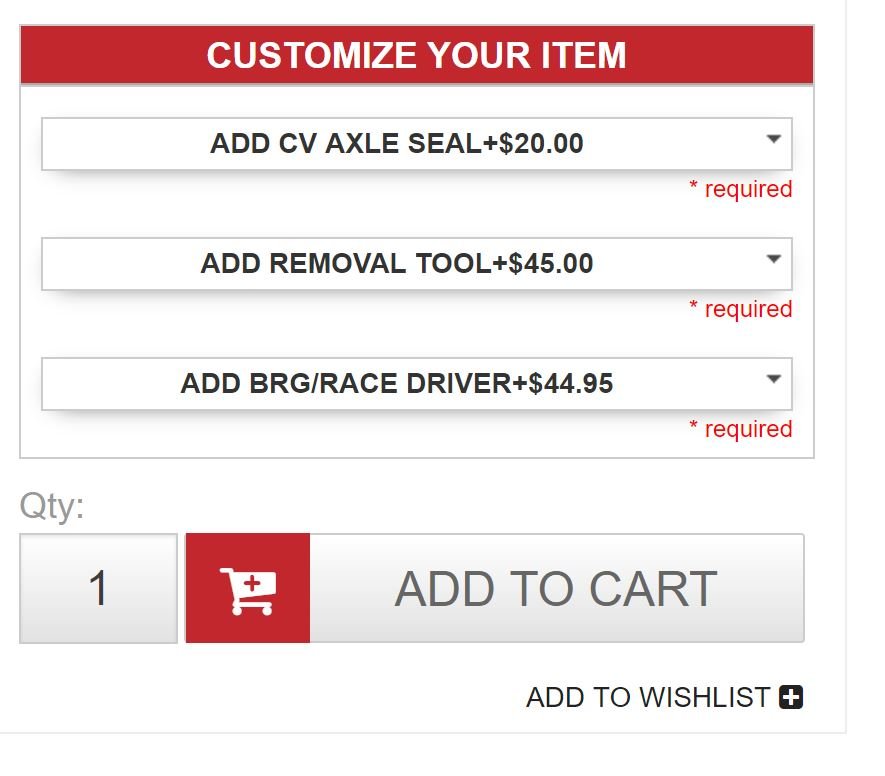Click the red shopping cart icon
885x776 pixels.
point(248,588)
